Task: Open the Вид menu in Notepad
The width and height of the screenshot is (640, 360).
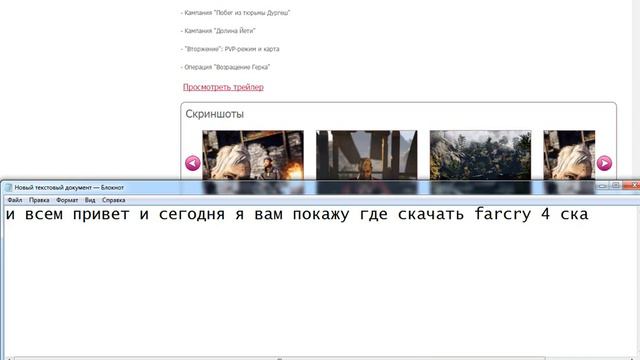Action: 90,200
